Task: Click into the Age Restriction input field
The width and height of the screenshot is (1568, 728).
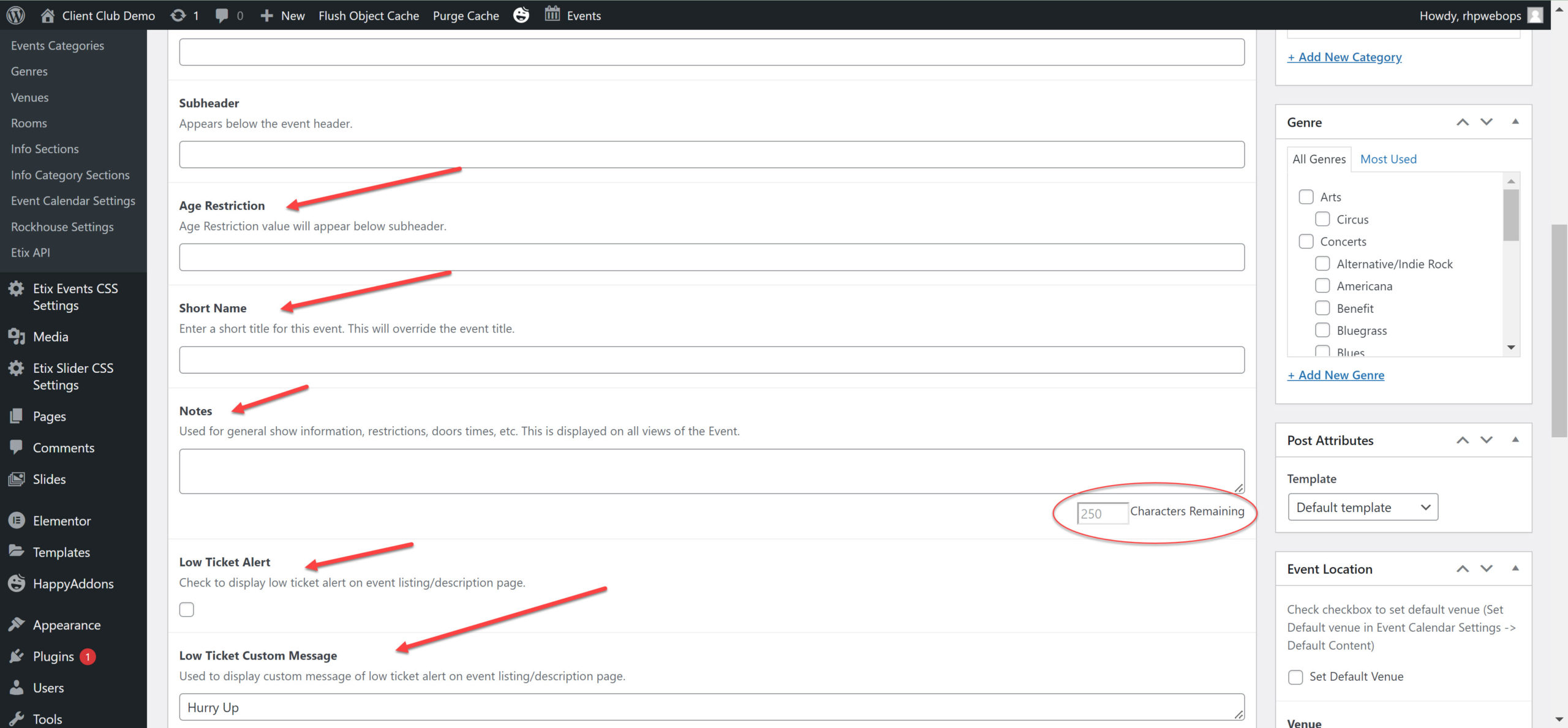Action: (711, 257)
